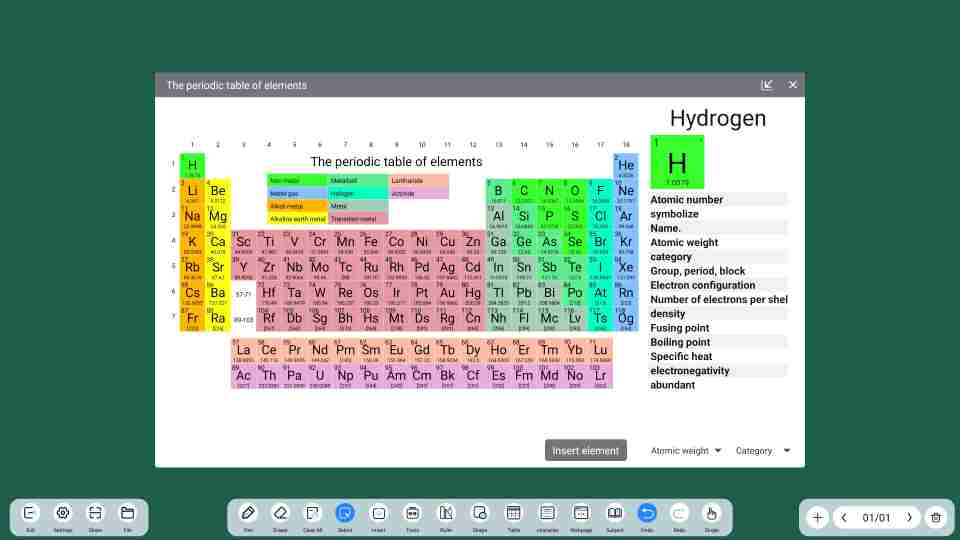Click the Non-metal green legend swatch
The width and height of the screenshot is (960, 540).
(297, 181)
